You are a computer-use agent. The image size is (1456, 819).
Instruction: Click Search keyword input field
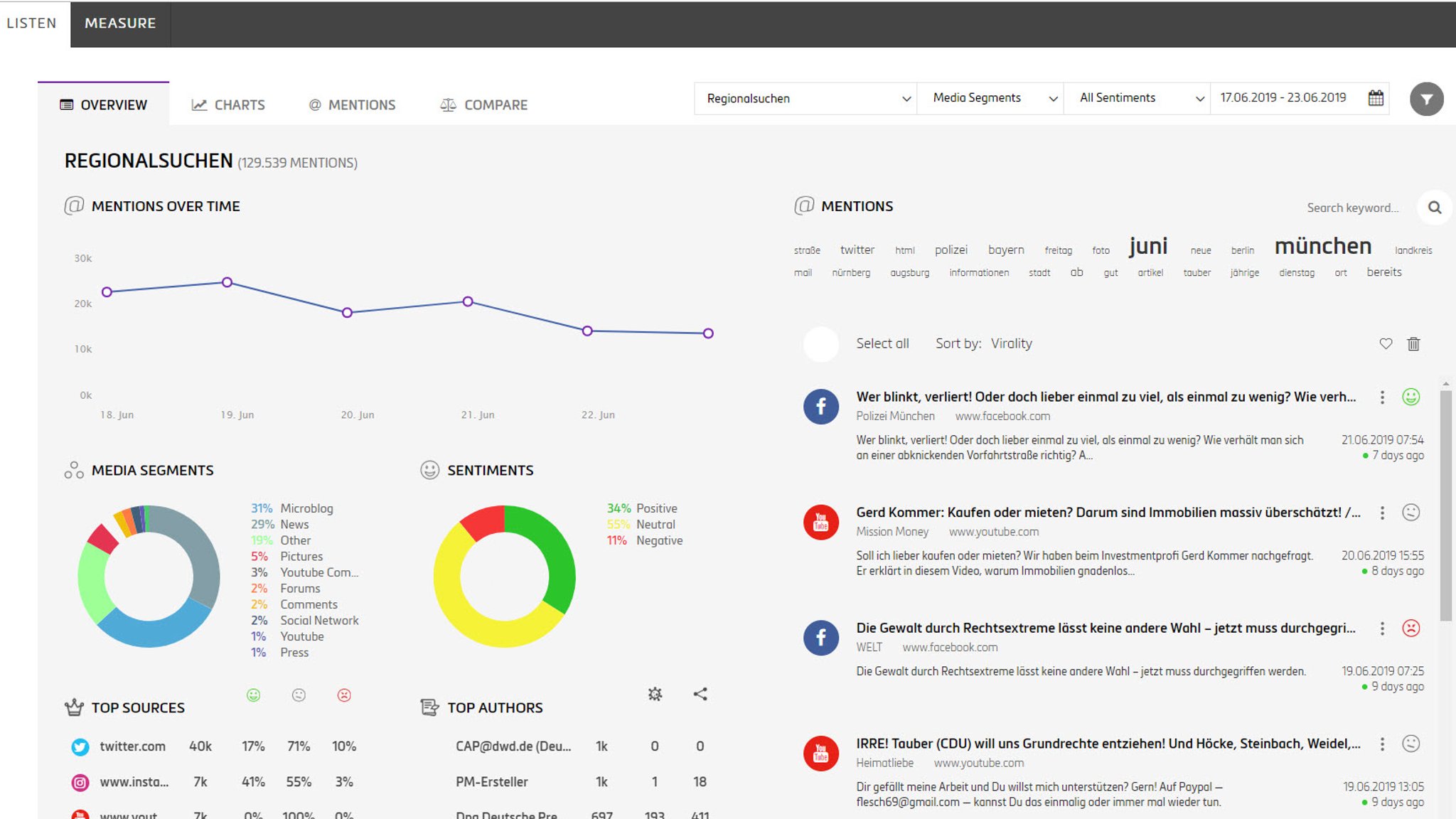1352,208
